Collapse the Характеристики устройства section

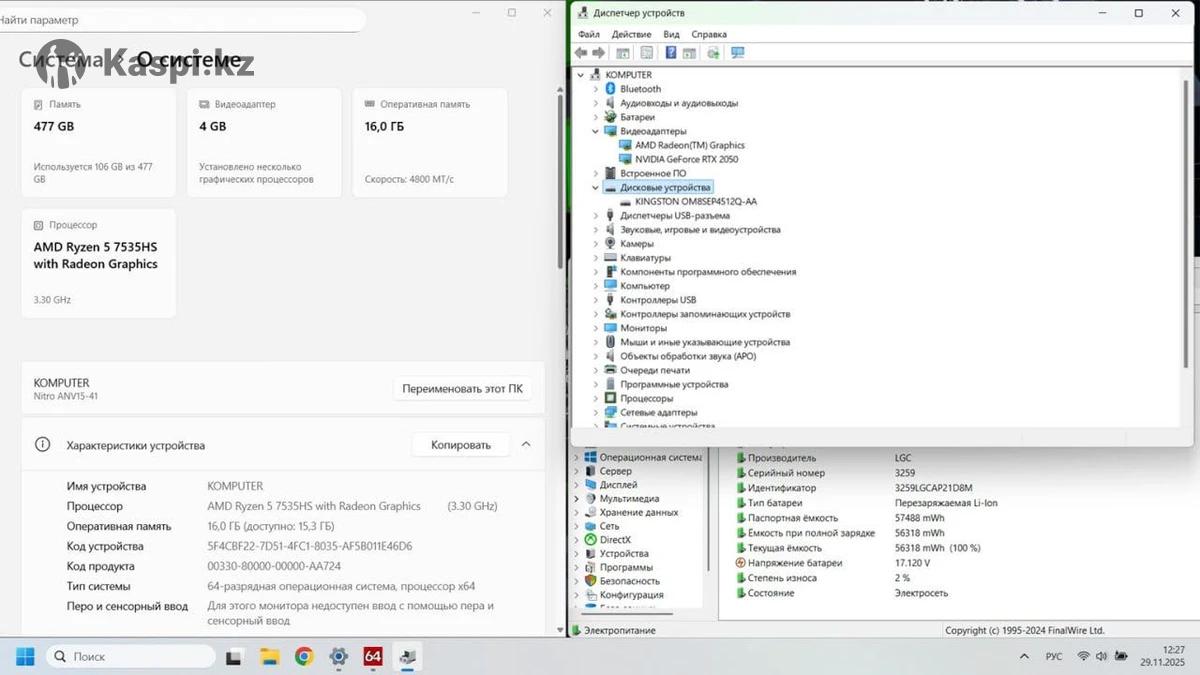[x=526, y=445]
